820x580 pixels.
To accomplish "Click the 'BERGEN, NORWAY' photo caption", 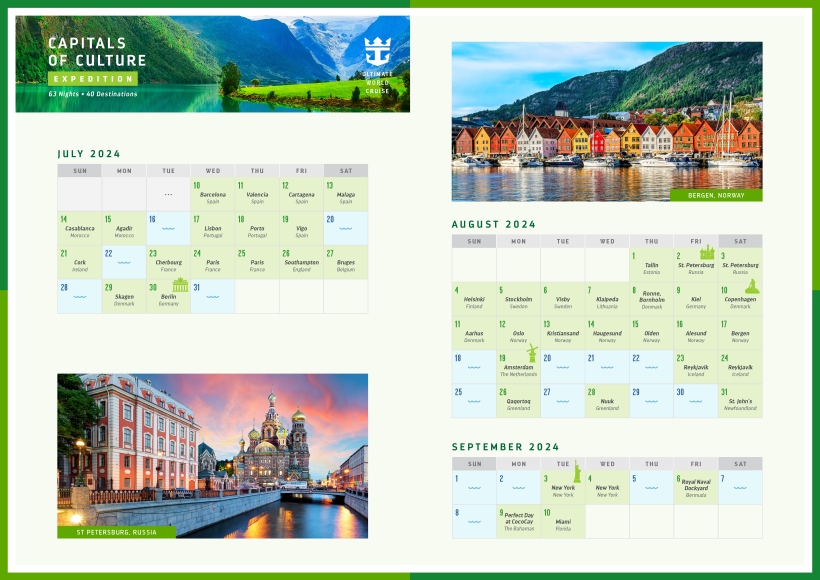I will [716, 195].
